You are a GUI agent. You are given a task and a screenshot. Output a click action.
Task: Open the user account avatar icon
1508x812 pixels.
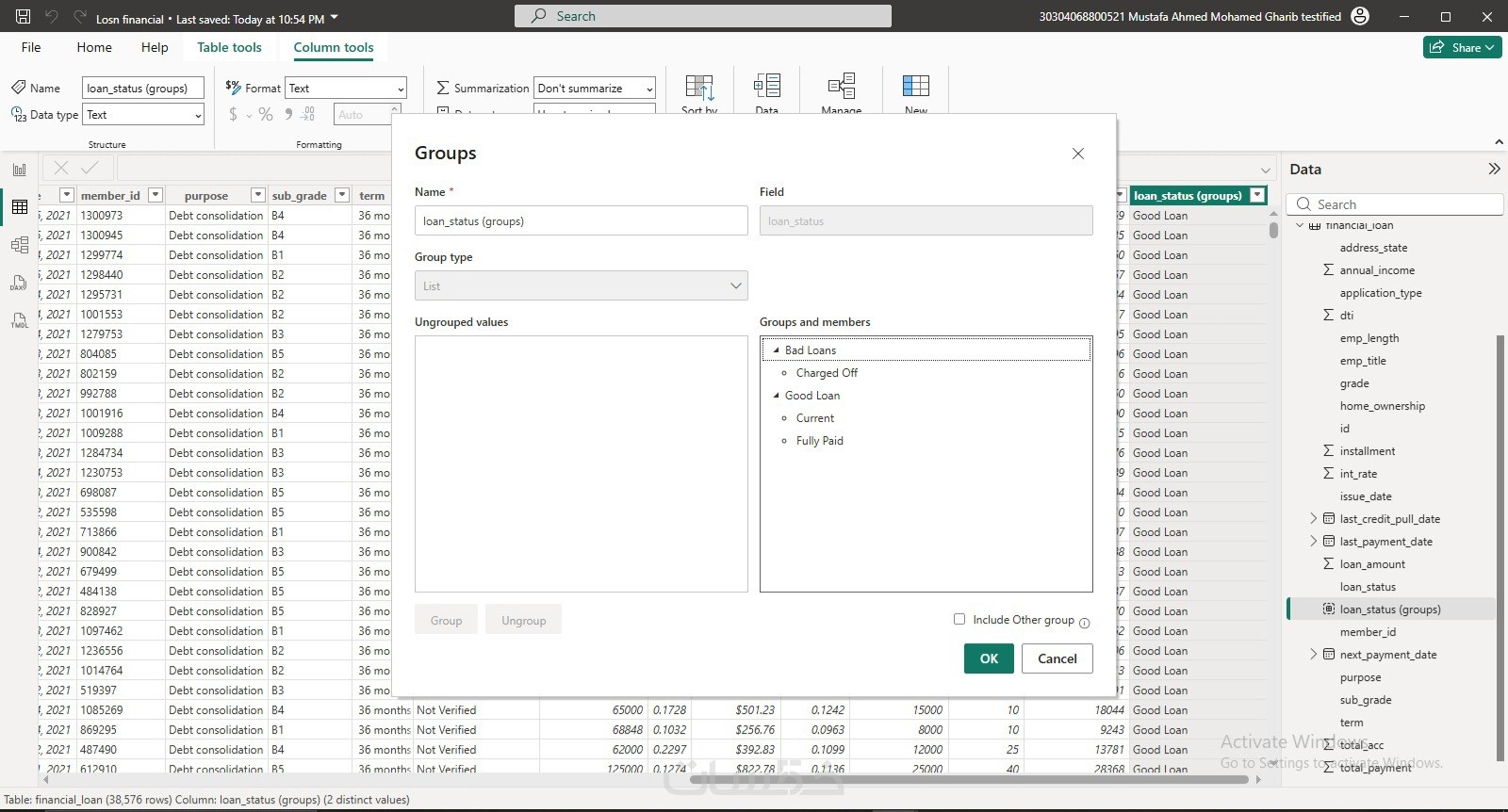coord(1360,16)
